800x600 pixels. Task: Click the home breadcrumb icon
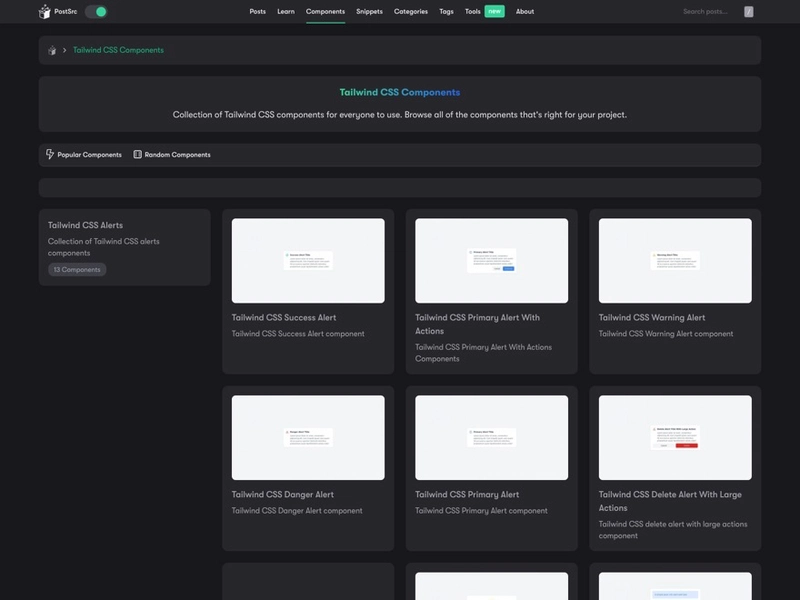coord(52,50)
